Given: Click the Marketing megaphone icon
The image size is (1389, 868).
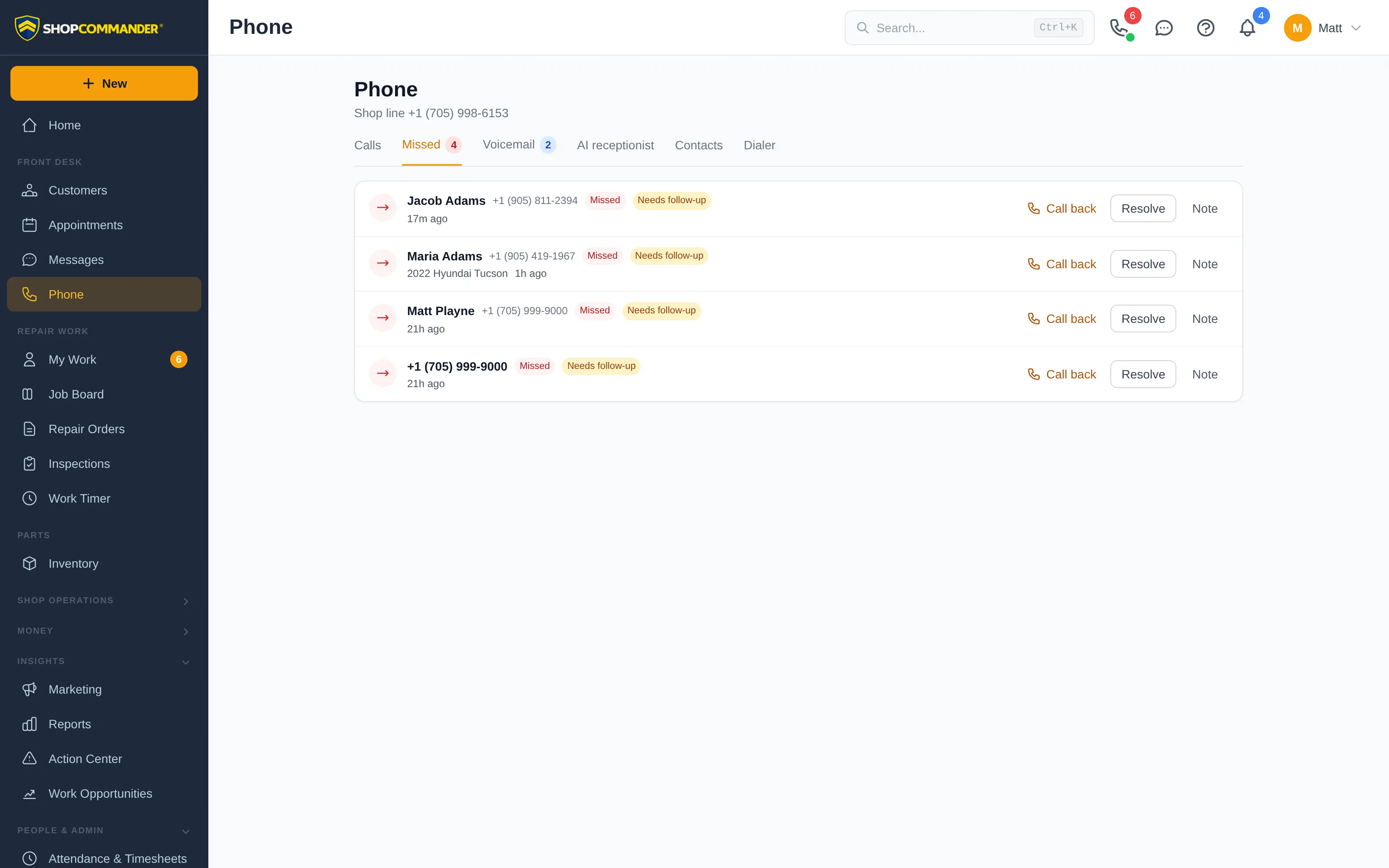Looking at the screenshot, I should coord(29,690).
